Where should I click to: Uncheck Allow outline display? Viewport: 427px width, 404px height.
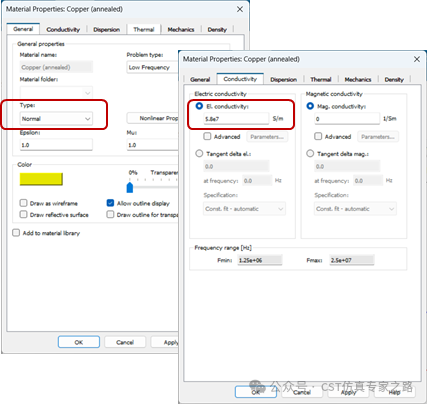click(110, 203)
